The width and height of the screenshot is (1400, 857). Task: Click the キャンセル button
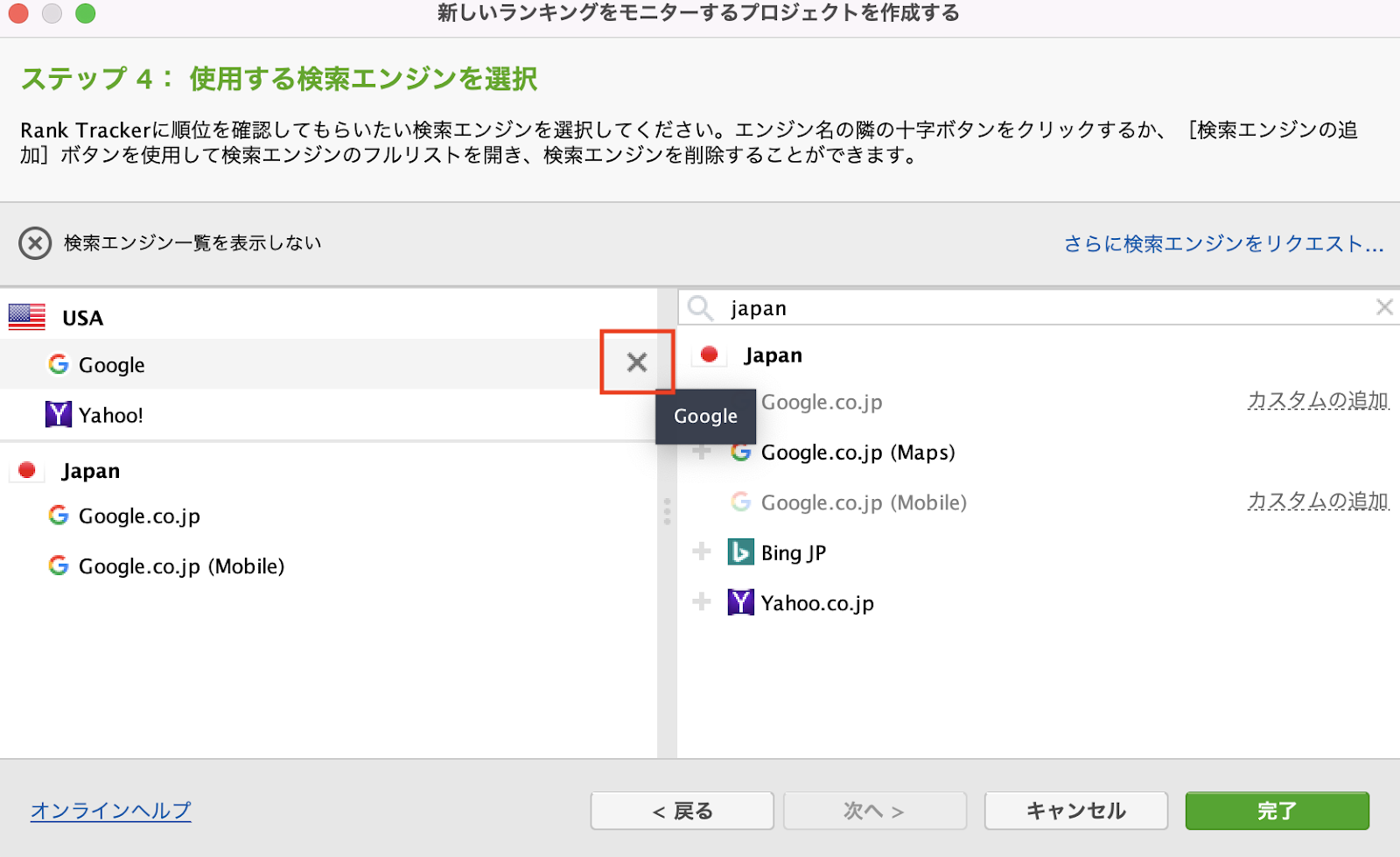click(x=1076, y=811)
